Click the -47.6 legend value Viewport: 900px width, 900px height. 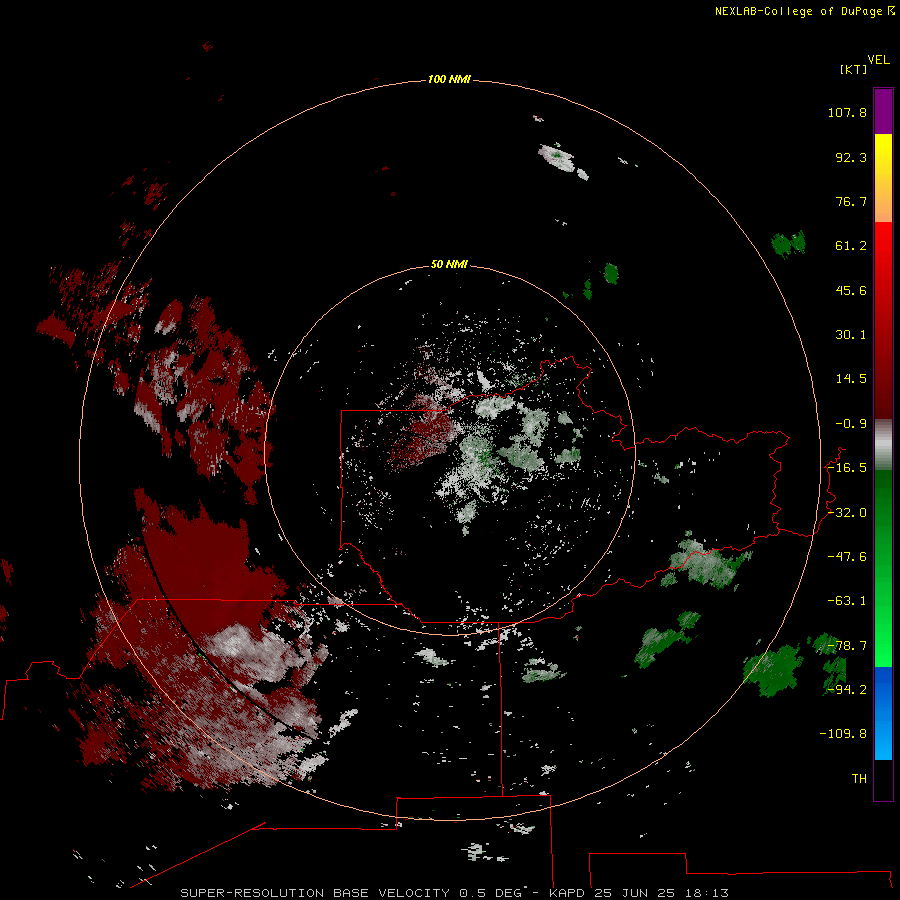pos(847,557)
